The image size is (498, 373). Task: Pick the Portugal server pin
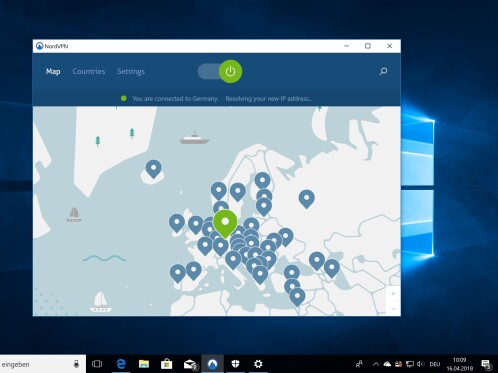click(x=178, y=273)
